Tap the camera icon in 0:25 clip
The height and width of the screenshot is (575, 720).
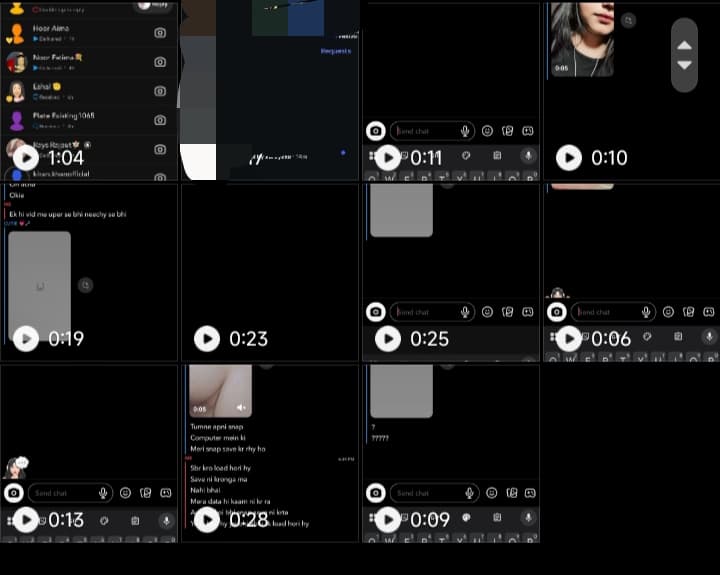pyautogui.click(x=376, y=312)
